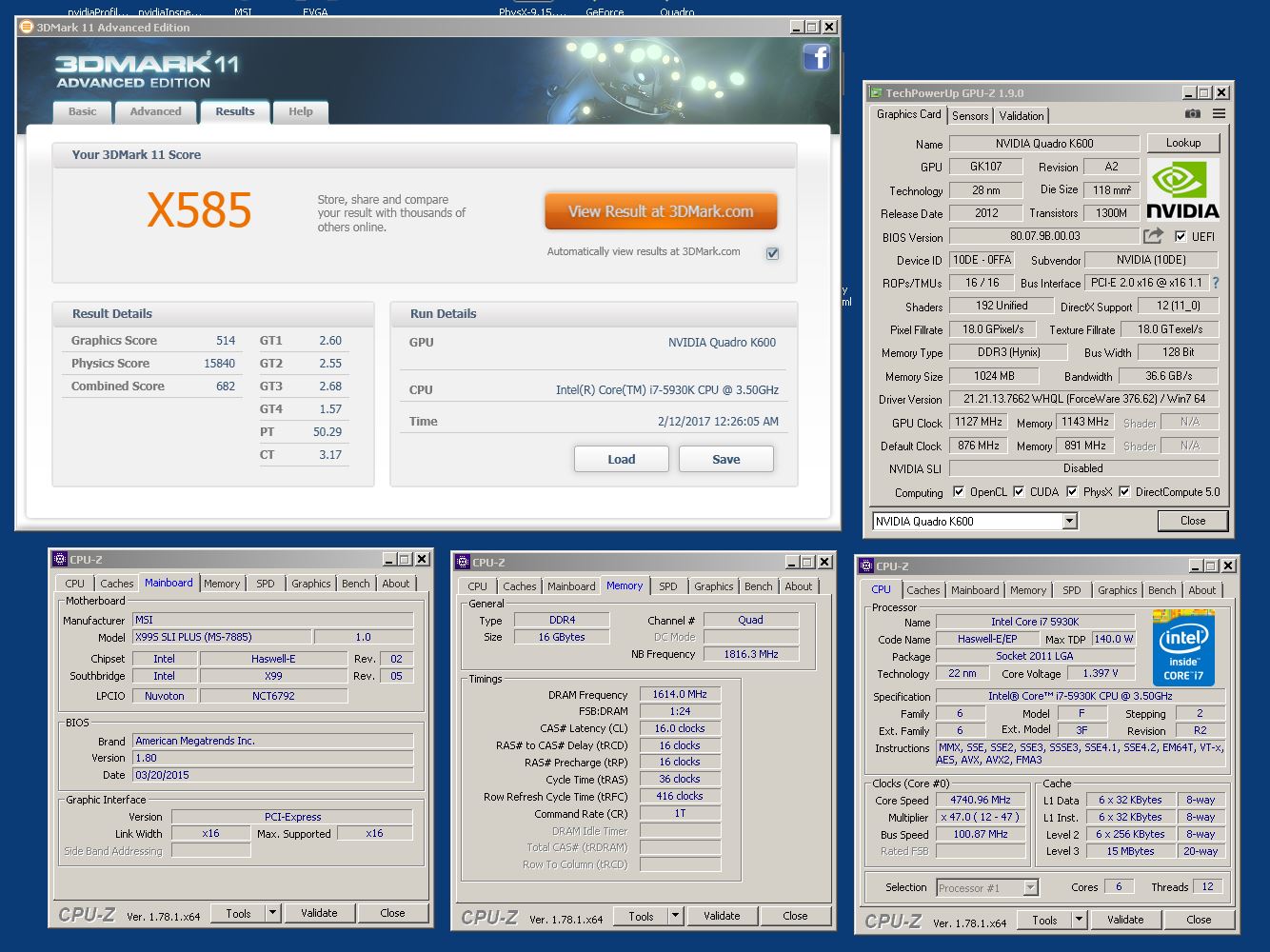This screenshot has width=1270, height=952.
Task: Switch to the Validation tab in GPU-Z
Action: click(1022, 116)
